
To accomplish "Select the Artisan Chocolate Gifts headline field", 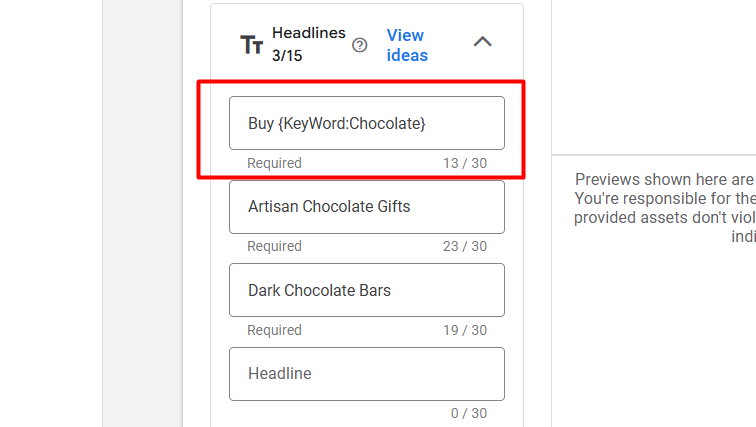I will [x=366, y=207].
